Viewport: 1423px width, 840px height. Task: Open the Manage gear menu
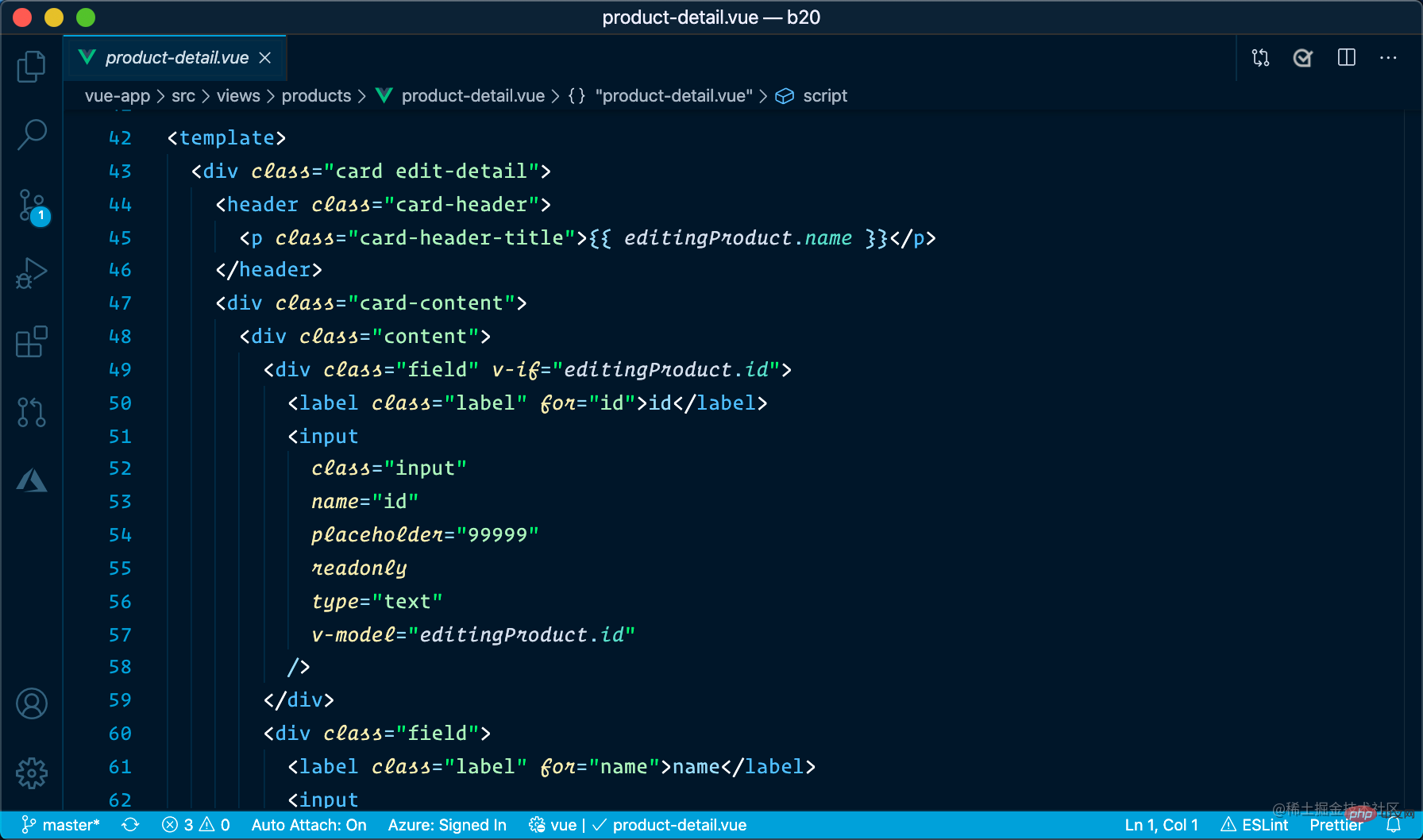tap(31, 773)
